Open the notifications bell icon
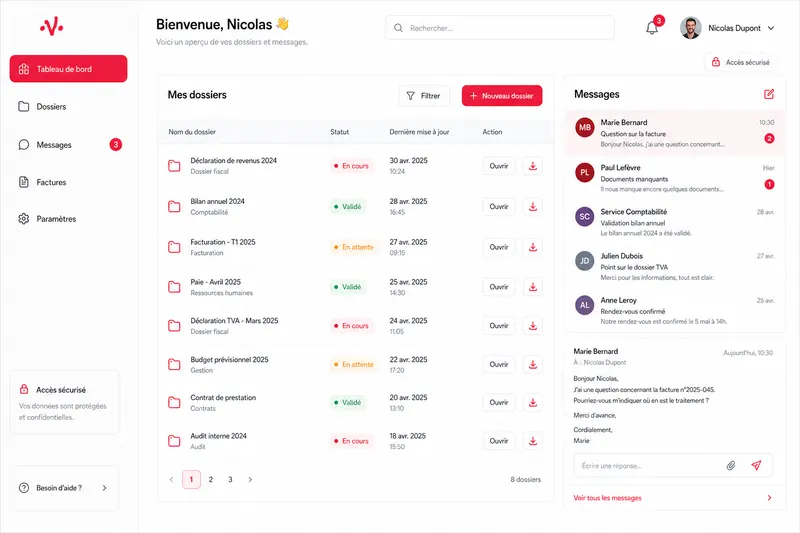Screen dimensions: 800x533 [x=652, y=28]
